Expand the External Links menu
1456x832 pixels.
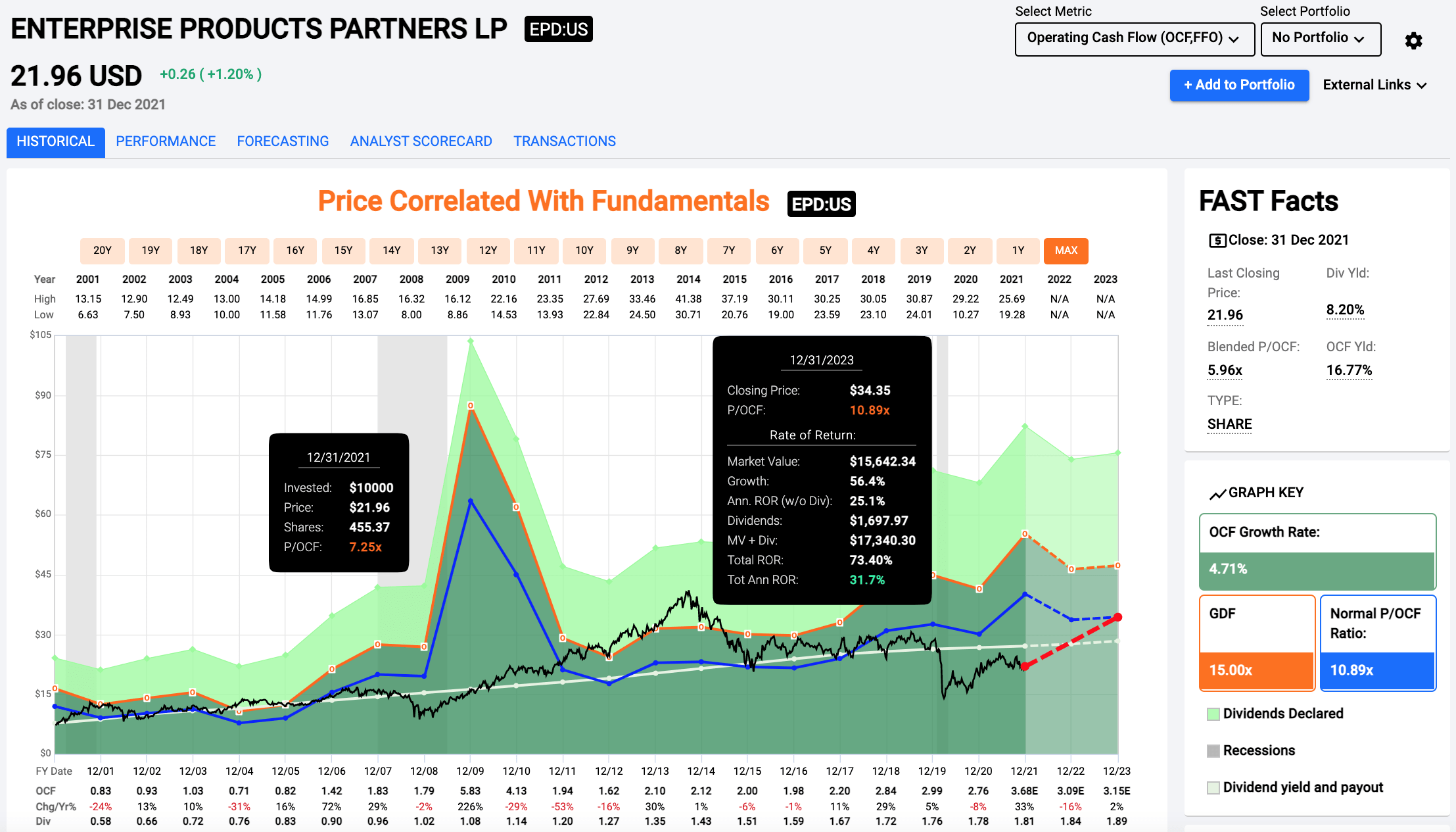pyautogui.click(x=1374, y=86)
